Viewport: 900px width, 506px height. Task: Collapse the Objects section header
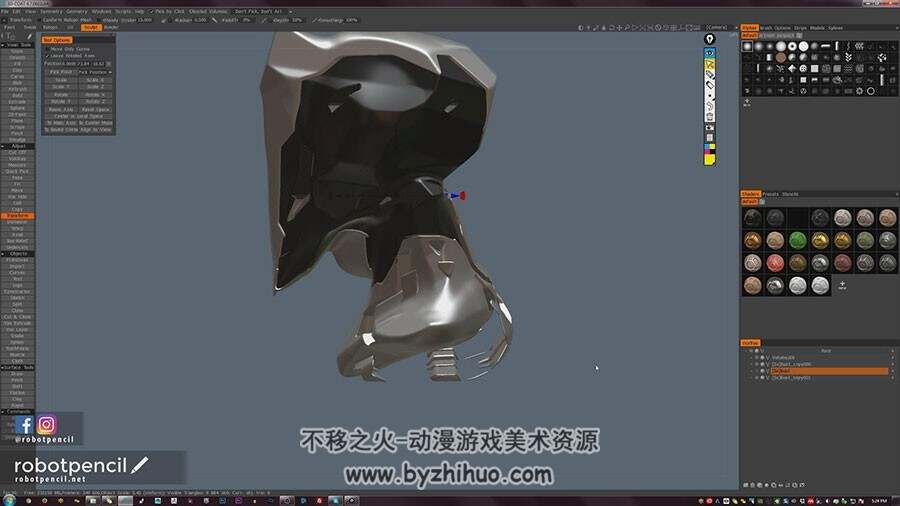tap(17, 254)
